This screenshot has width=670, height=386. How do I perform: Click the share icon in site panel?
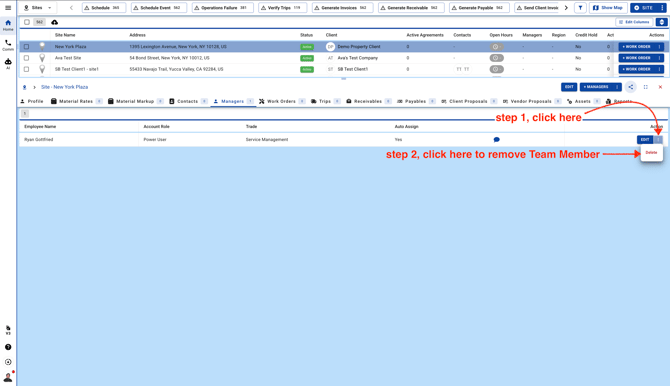coord(631,87)
